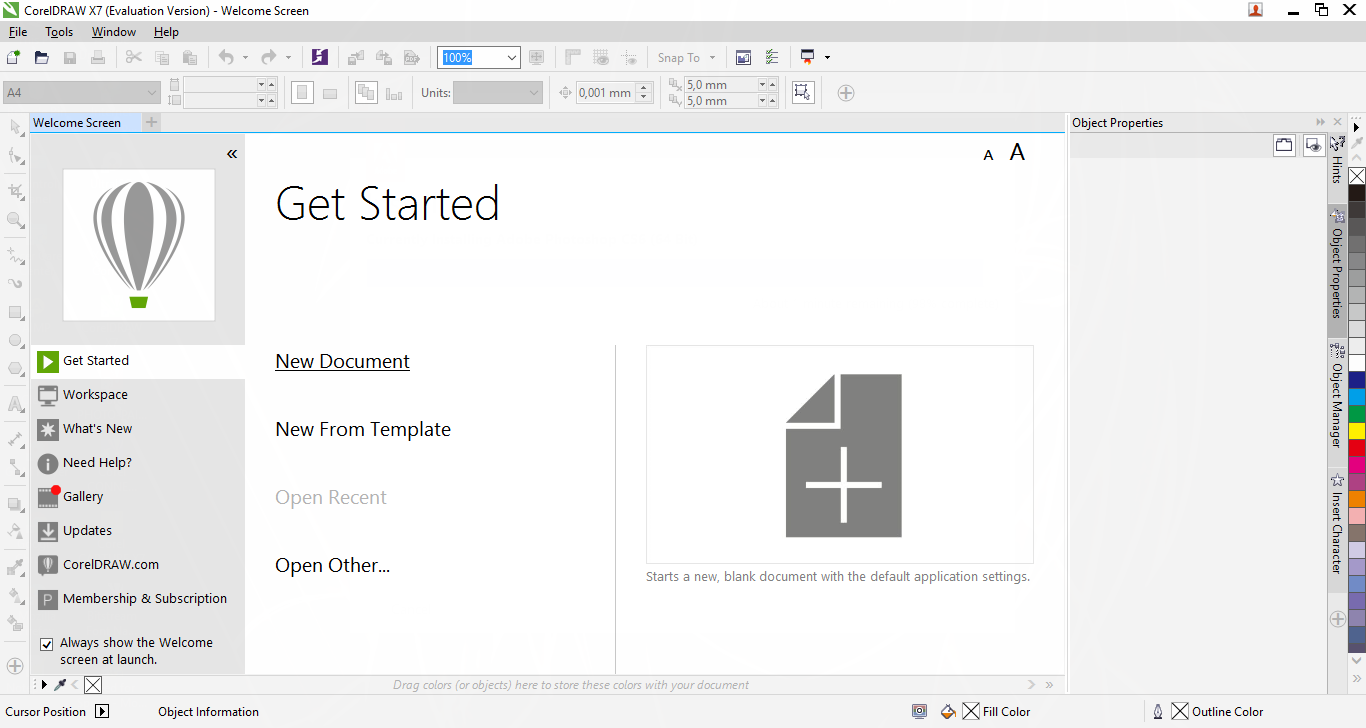Toggle the scroll/tabbed view icon in Object Properties
1366x728 pixels.
[1285, 146]
